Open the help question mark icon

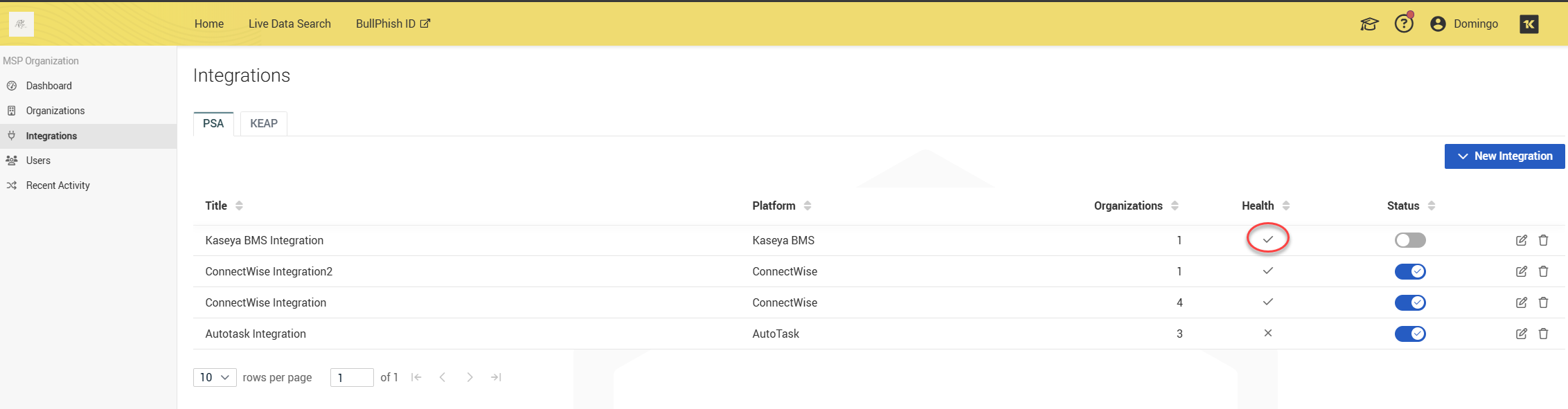click(x=1404, y=24)
